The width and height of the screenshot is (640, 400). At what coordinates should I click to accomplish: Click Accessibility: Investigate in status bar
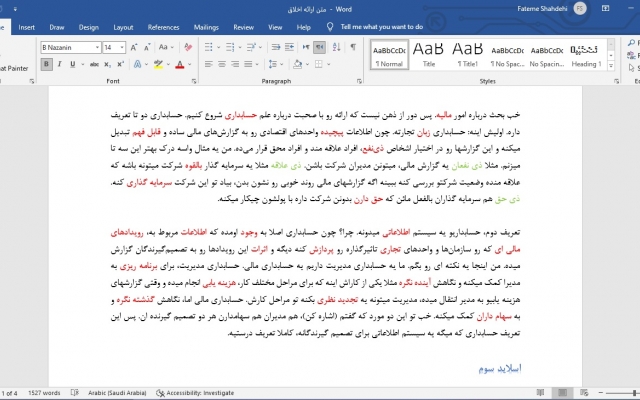tap(196, 393)
